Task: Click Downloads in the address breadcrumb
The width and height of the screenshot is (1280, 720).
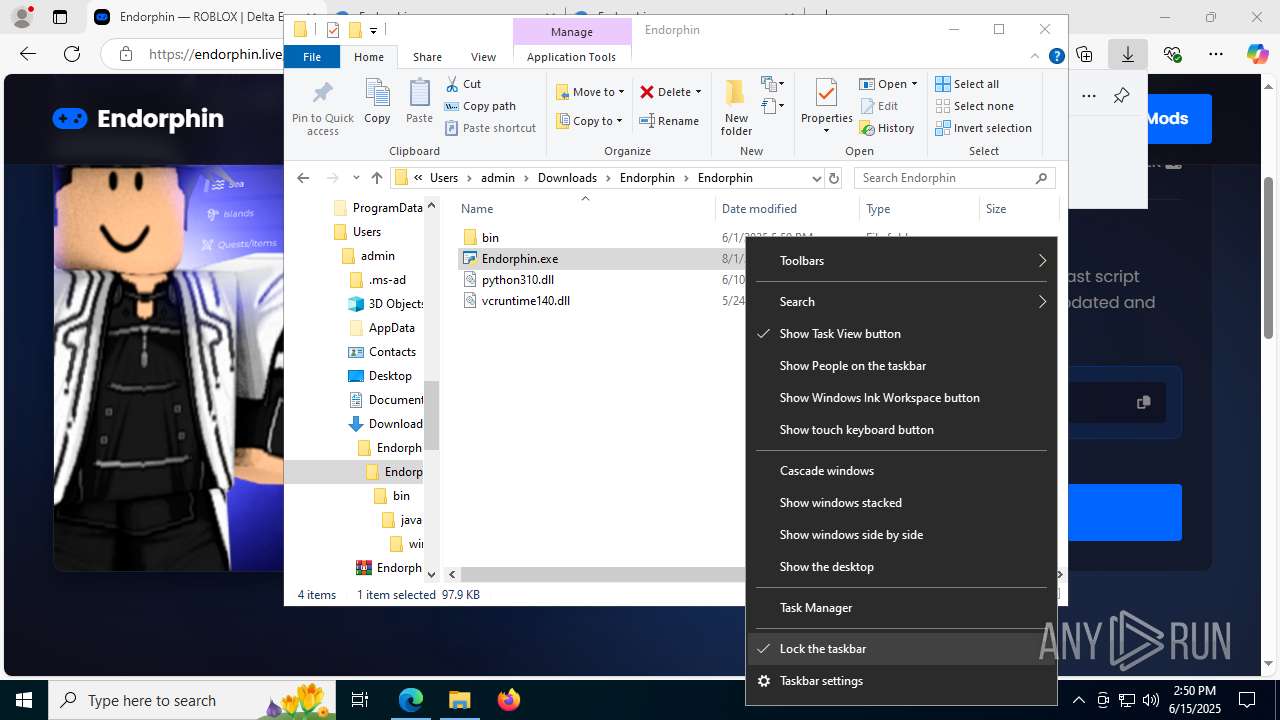Action: click(567, 178)
